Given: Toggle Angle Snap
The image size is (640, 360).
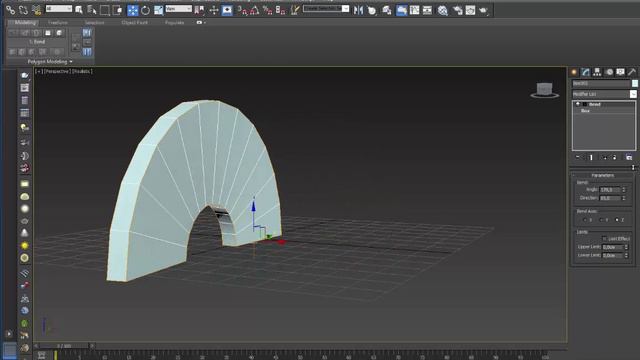Looking at the screenshot, I should tap(255, 10).
